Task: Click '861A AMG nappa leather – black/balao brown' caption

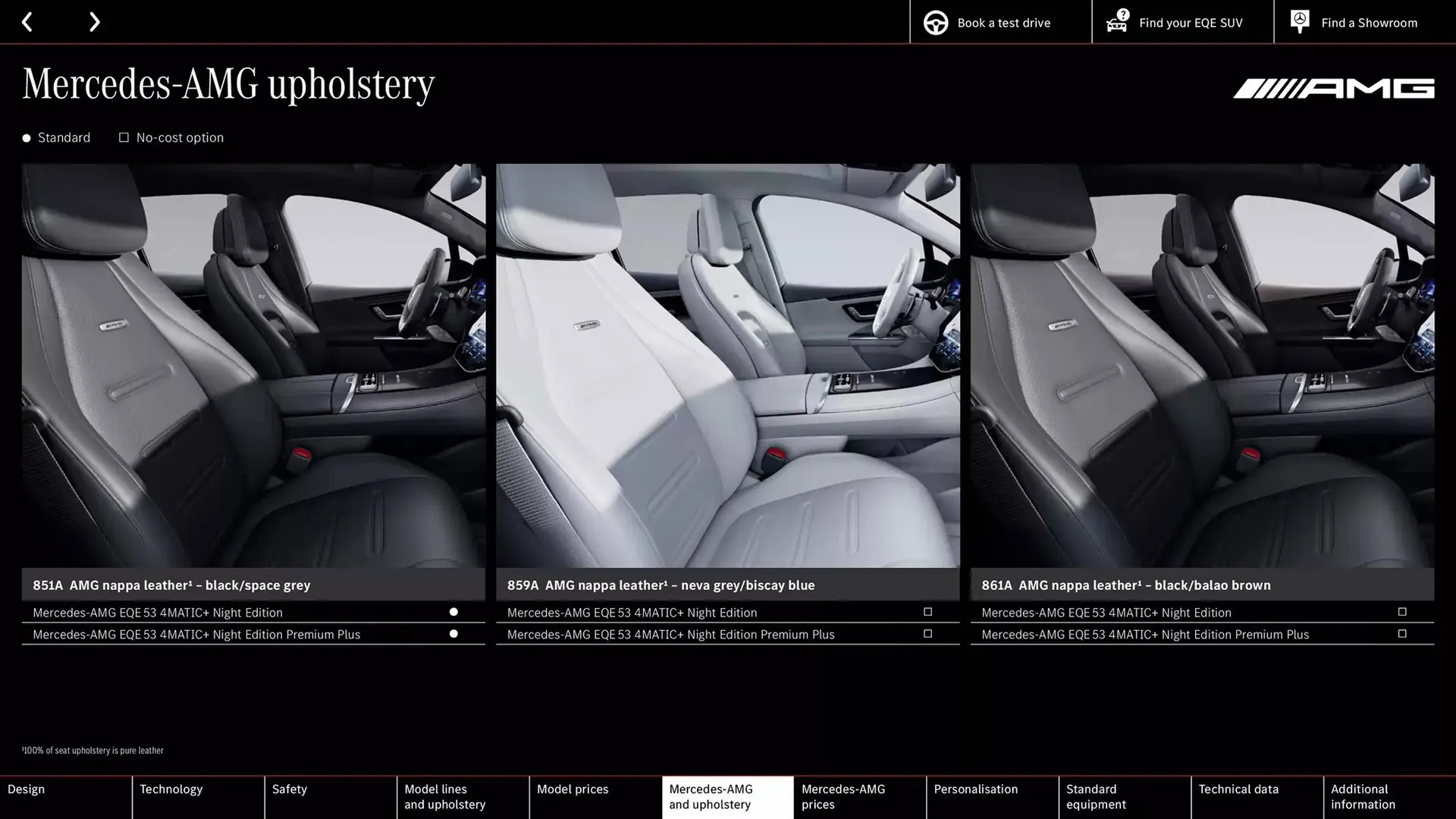Action: (x=1126, y=585)
